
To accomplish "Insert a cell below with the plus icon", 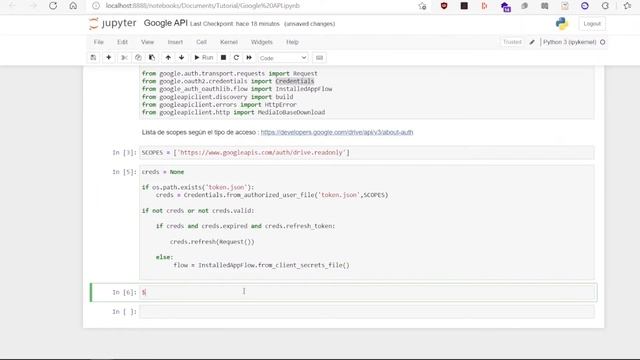I will tap(109, 58).
